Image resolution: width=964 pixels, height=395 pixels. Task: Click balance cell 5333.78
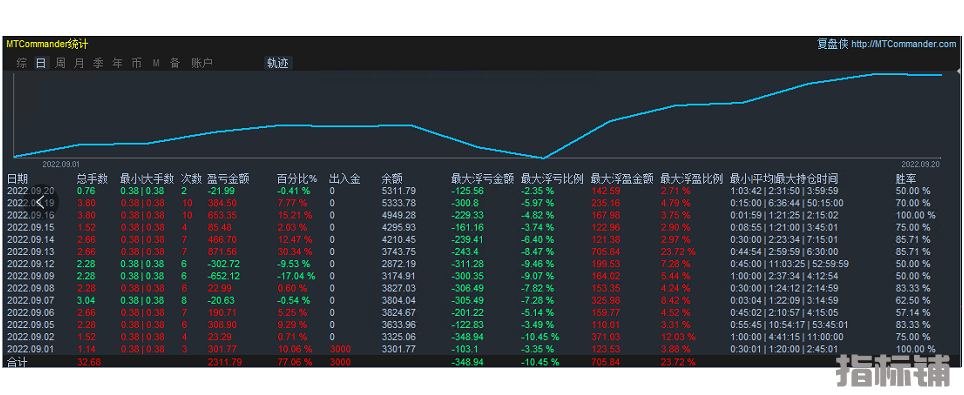(x=398, y=202)
